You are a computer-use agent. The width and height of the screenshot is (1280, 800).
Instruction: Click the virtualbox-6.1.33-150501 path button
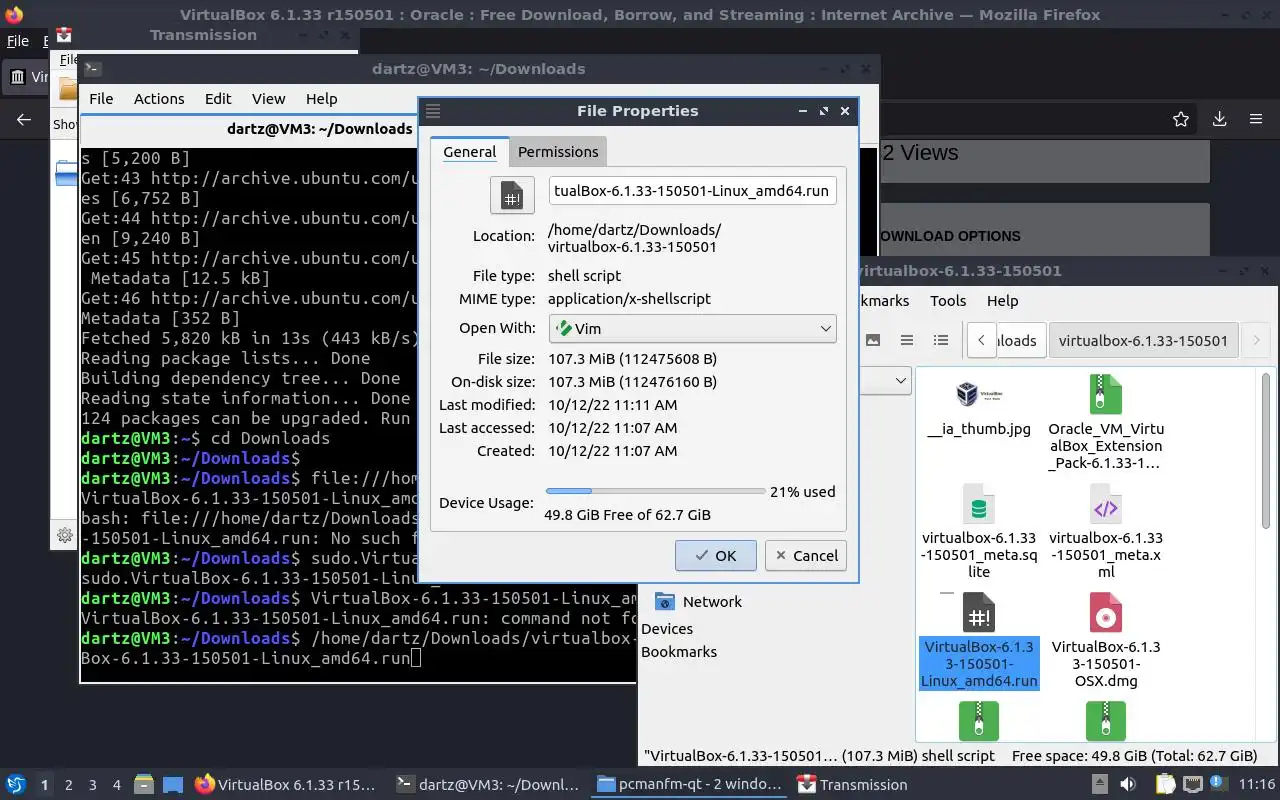coord(1143,340)
